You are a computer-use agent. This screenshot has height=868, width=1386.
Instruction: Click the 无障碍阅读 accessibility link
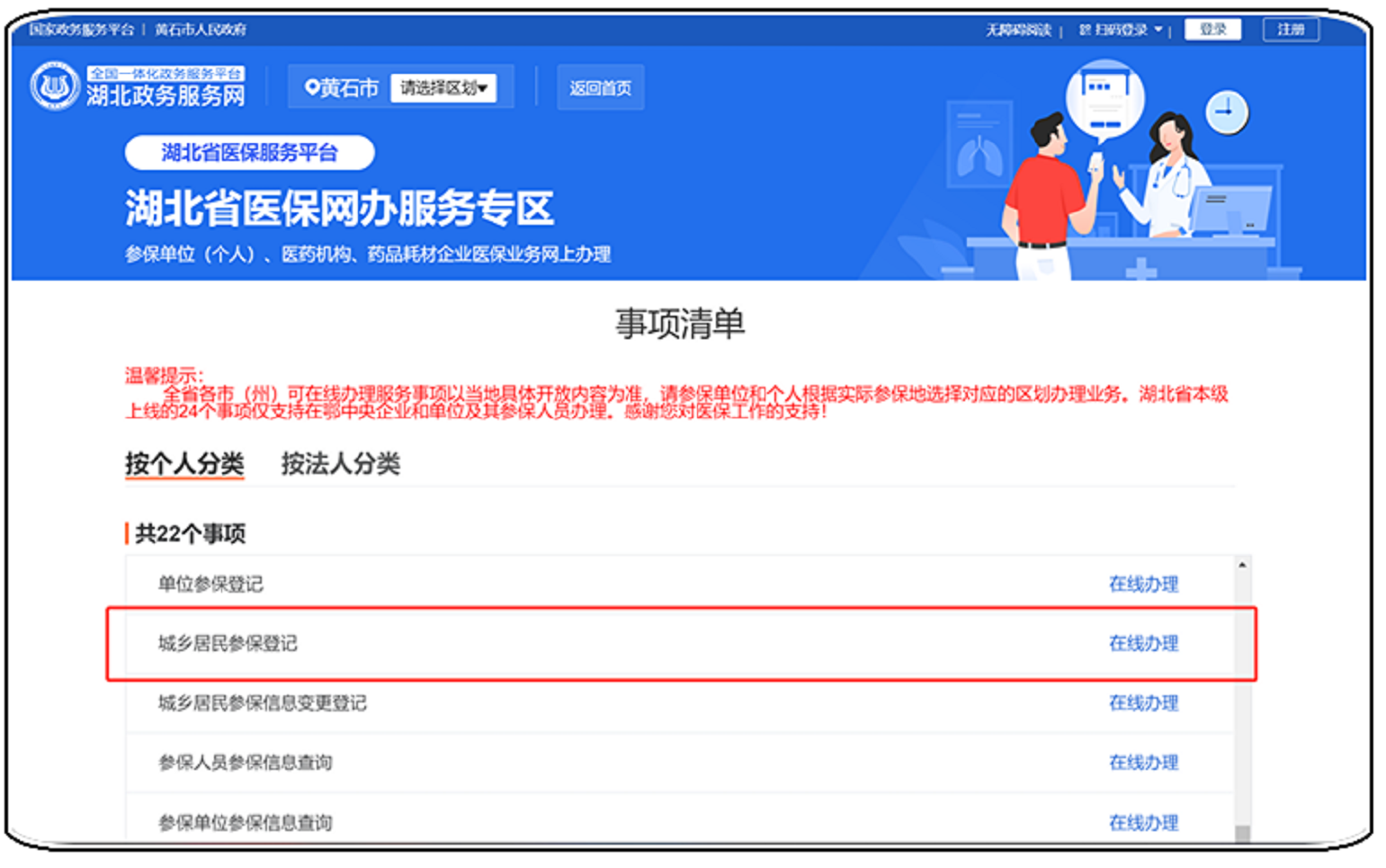tap(1018, 30)
